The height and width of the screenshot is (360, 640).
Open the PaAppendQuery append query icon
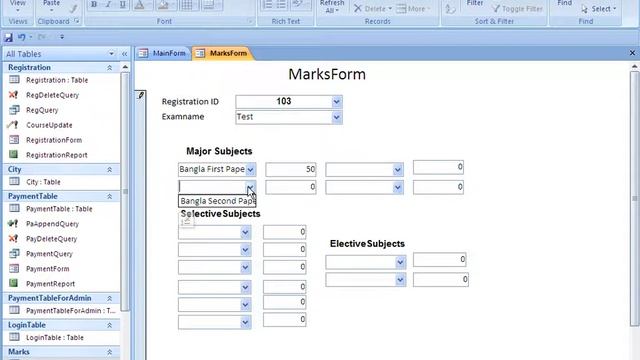[13, 223]
